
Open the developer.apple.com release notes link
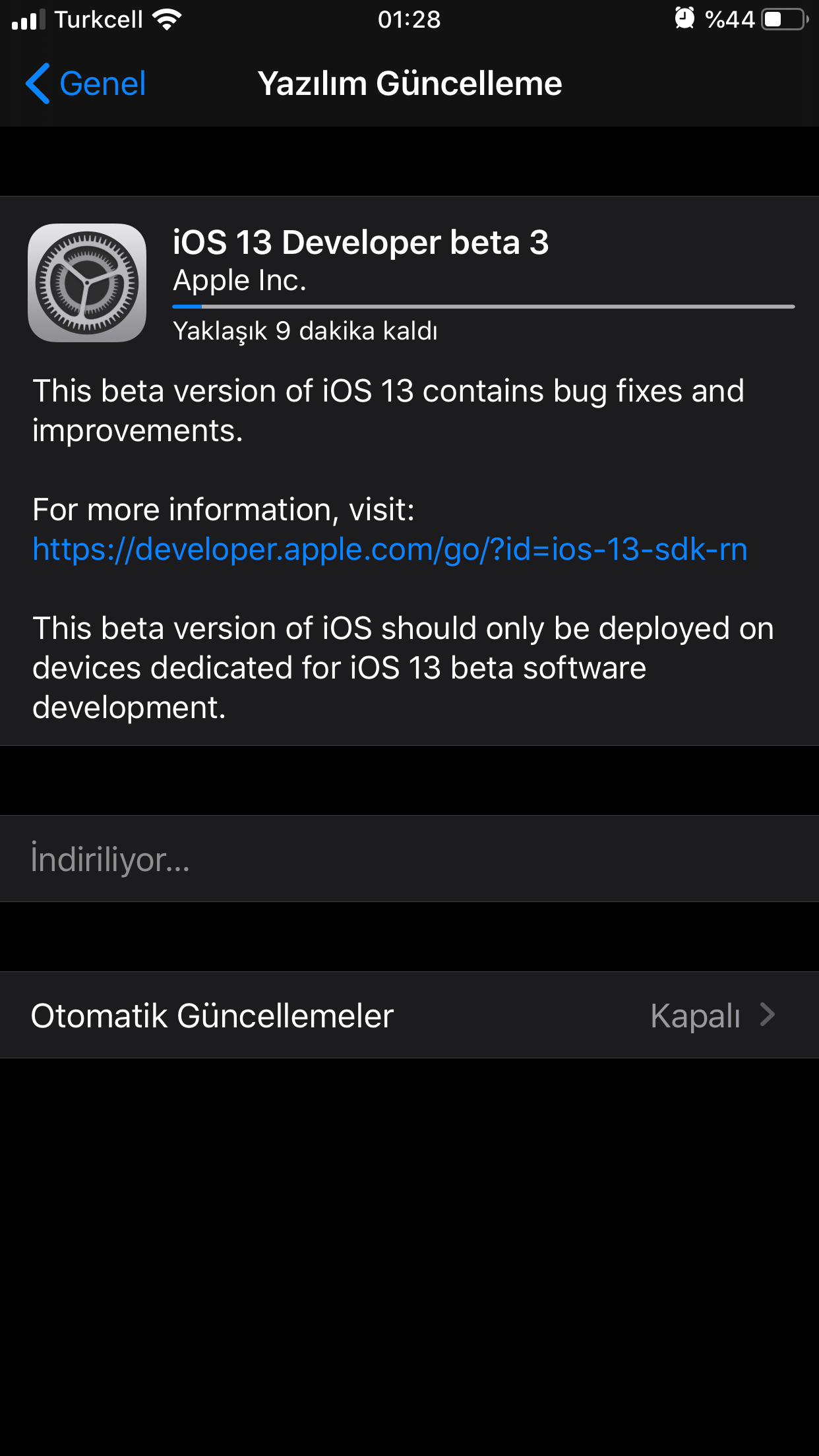click(x=390, y=549)
